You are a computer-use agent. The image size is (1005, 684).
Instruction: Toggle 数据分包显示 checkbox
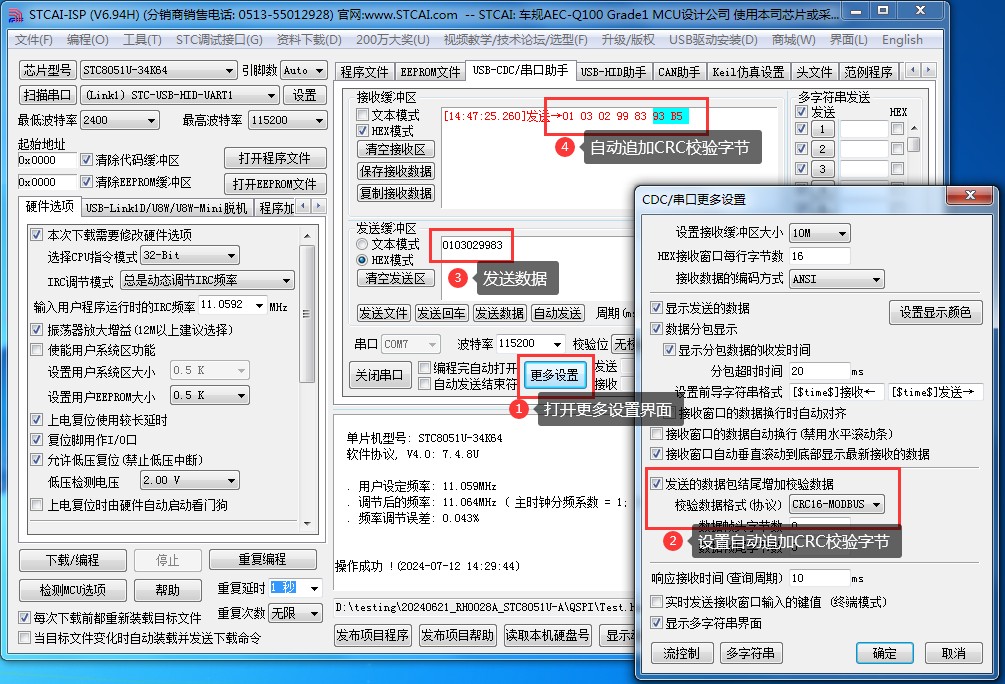point(656,329)
